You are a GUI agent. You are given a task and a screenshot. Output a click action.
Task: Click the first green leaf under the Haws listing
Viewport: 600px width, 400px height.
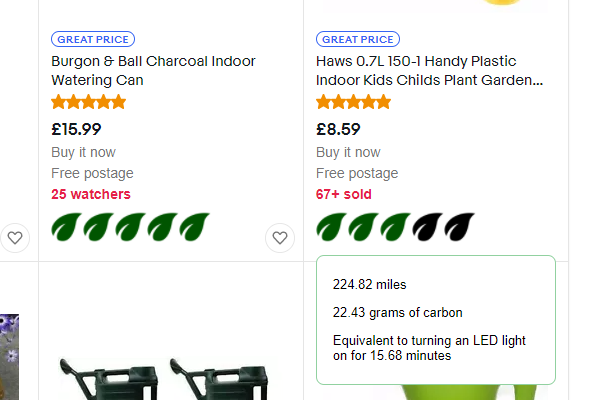tap(332, 228)
